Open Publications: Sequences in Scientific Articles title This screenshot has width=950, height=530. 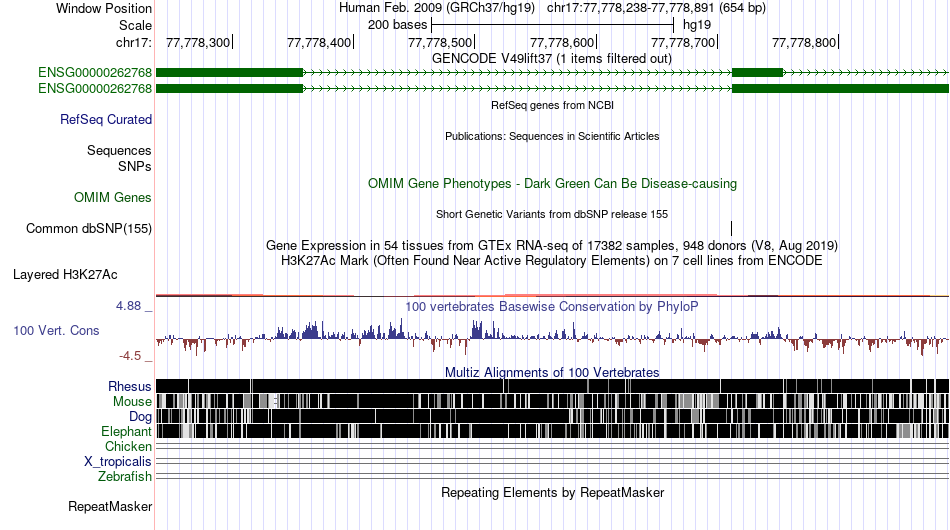click(x=552, y=136)
